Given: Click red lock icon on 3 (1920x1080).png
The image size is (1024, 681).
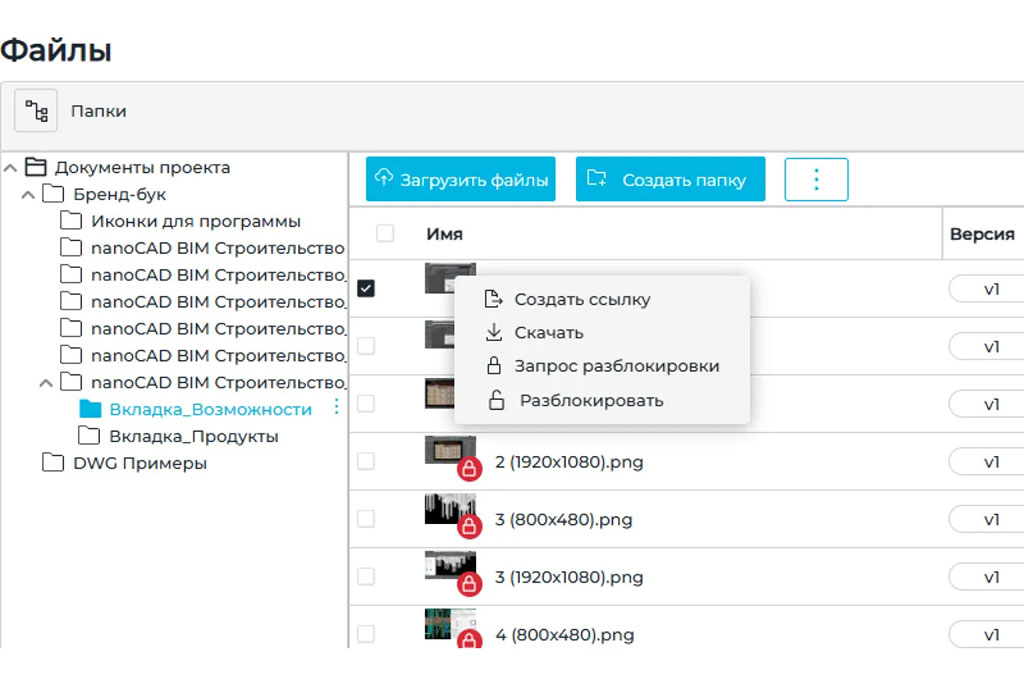Looking at the screenshot, I should pyautogui.click(x=469, y=584).
